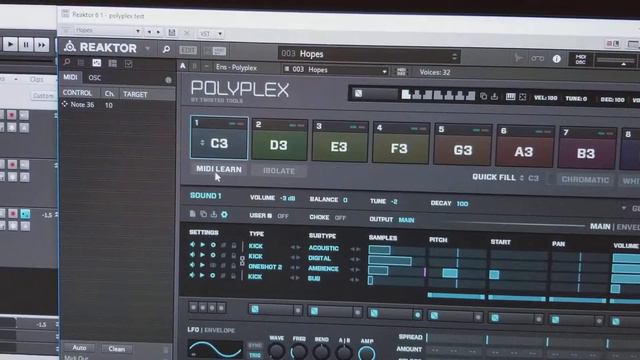Click the Polyplex copy kit icon
This screenshot has width=640, height=360.
point(483,96)
